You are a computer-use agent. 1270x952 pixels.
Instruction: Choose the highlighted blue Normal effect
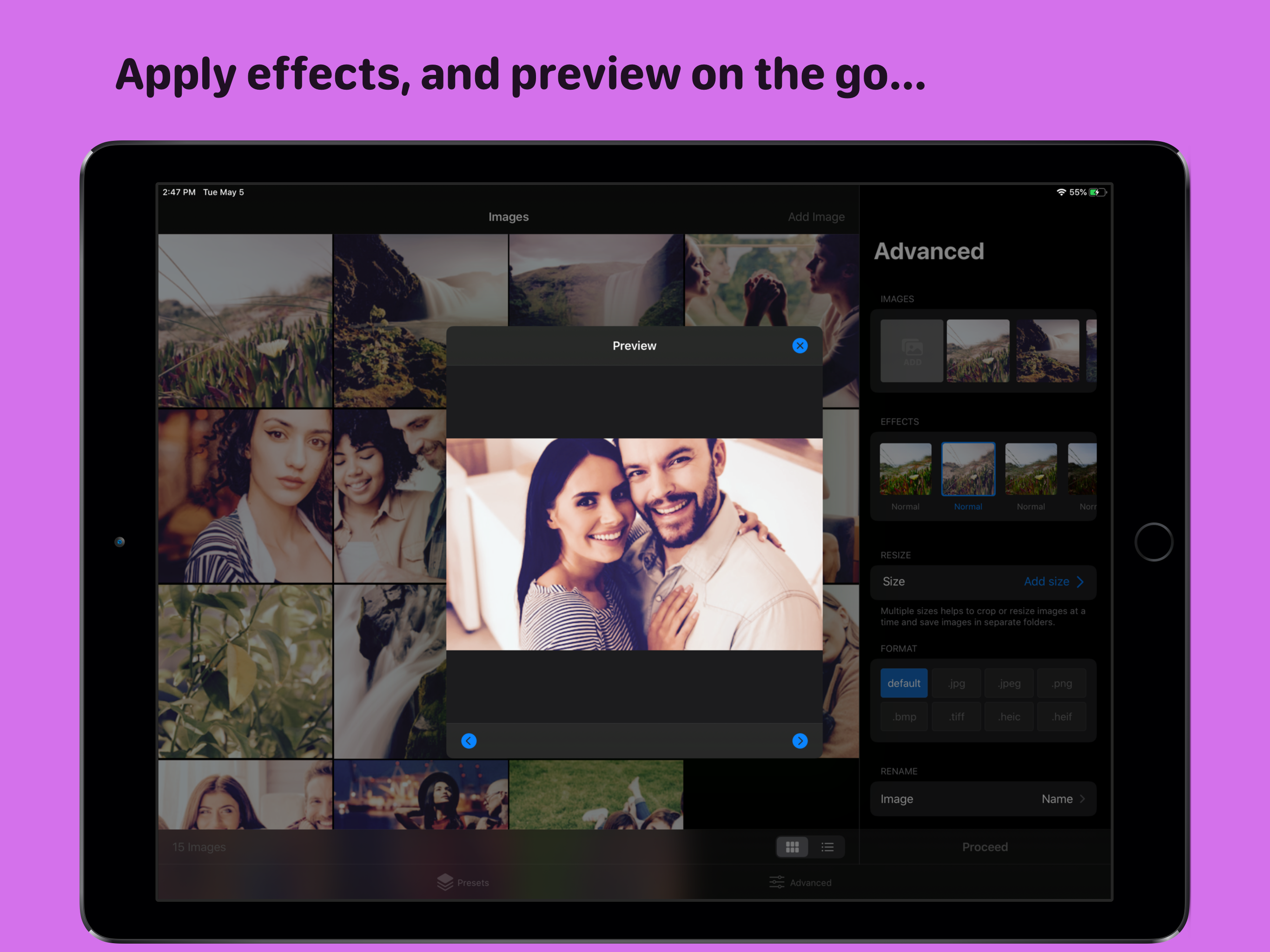point(968,469)
